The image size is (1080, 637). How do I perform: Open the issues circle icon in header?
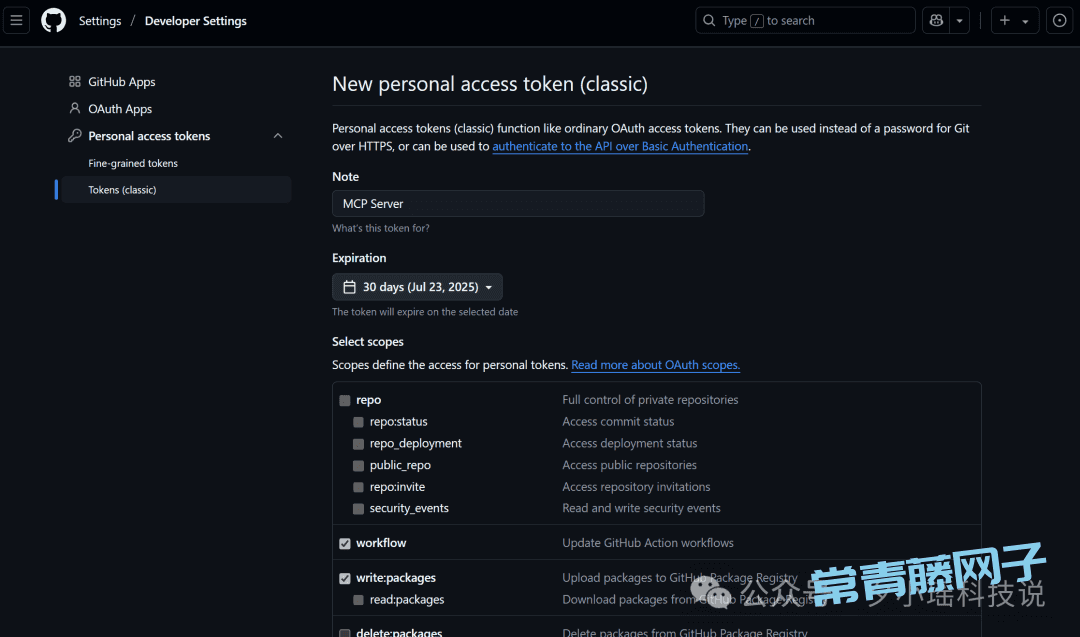click(x=1059, y=21)
